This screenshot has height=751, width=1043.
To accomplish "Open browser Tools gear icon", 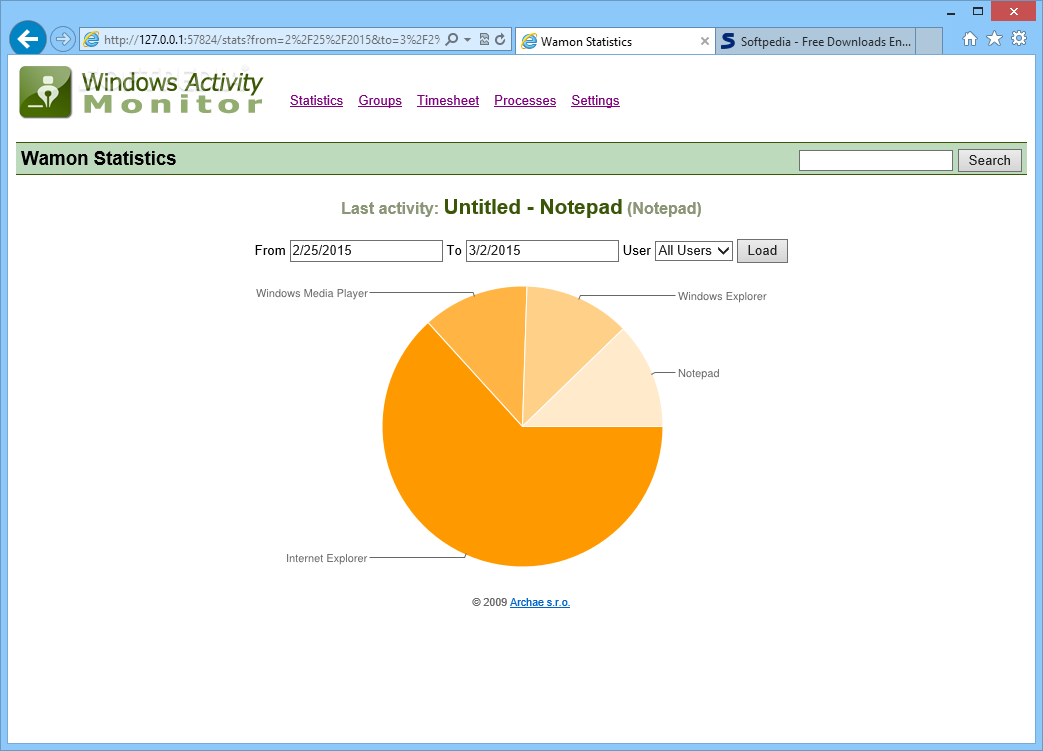I will coord(1019,39).
